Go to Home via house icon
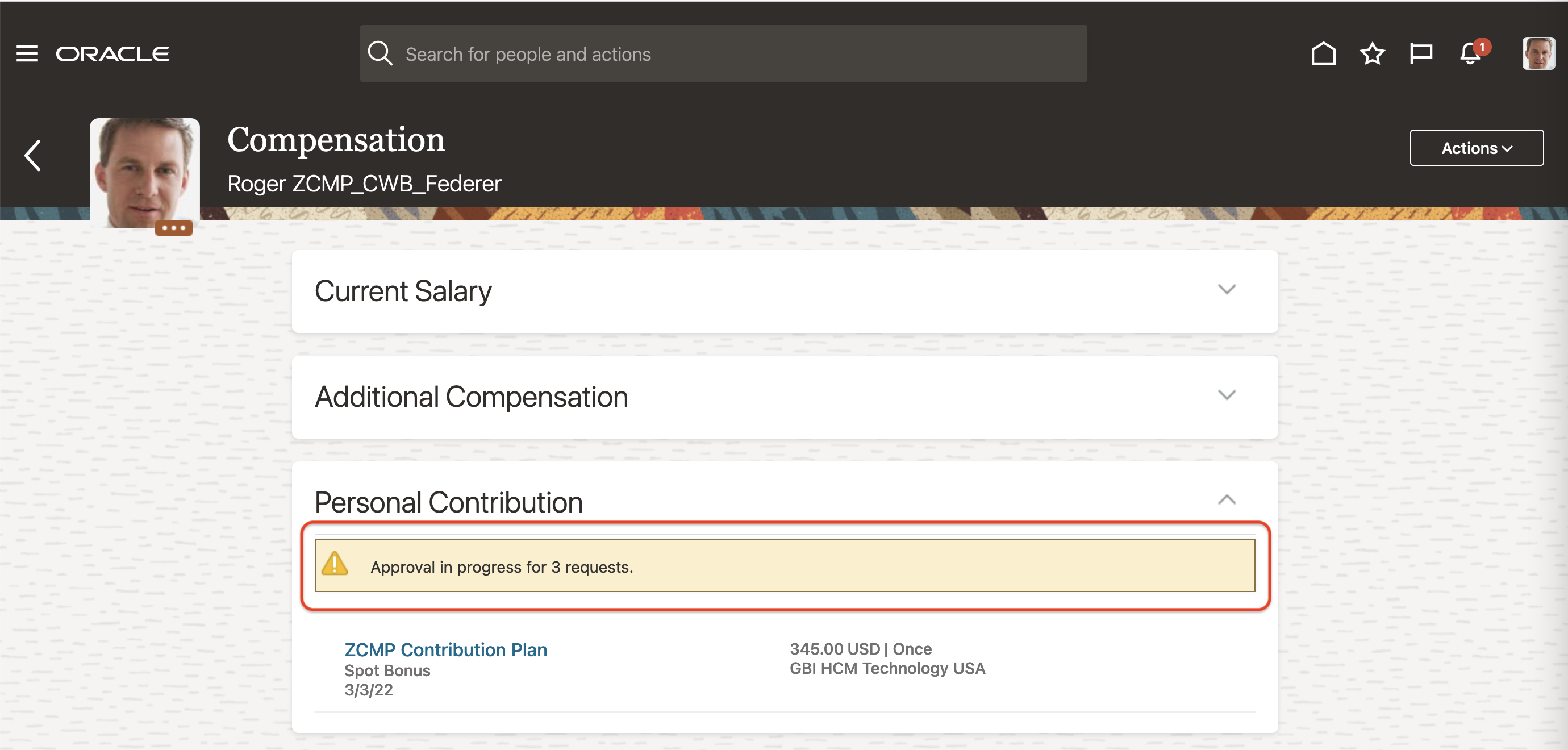 (1323, 53)
